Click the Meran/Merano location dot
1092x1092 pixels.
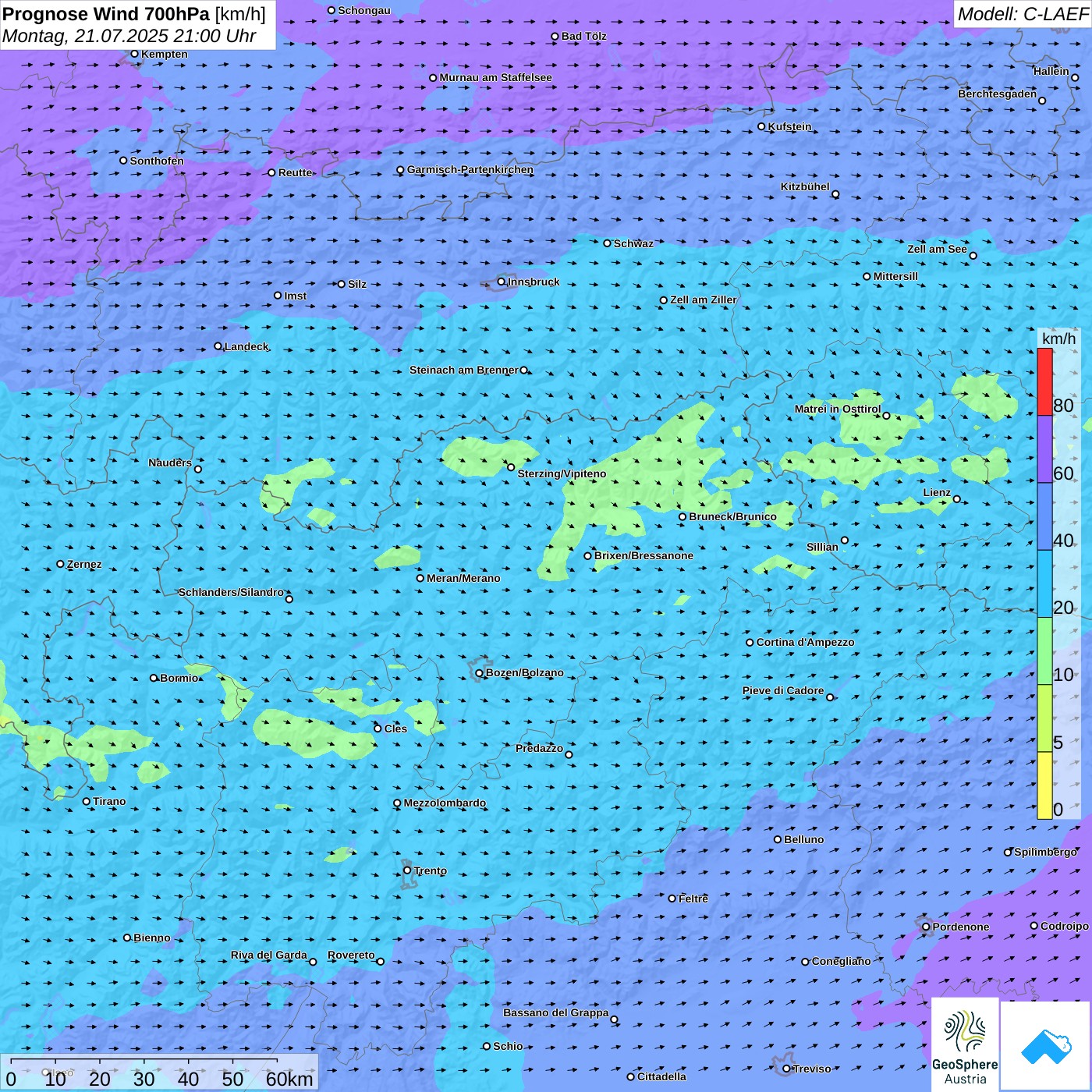pos(420,578)
